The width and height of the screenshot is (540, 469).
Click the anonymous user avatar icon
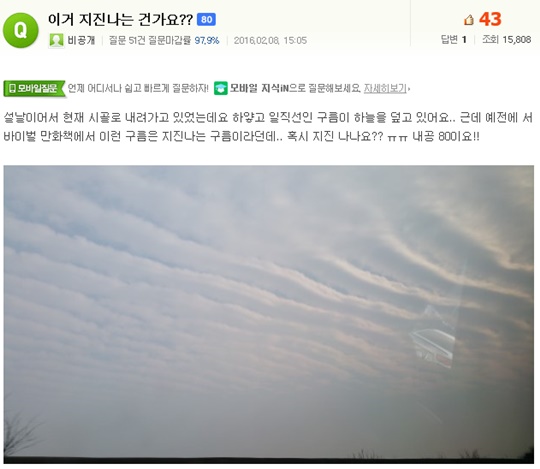(x=56, y=40)
